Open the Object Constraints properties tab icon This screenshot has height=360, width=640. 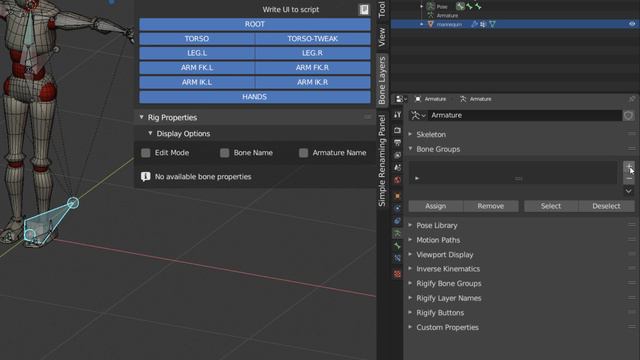[397, 221]
